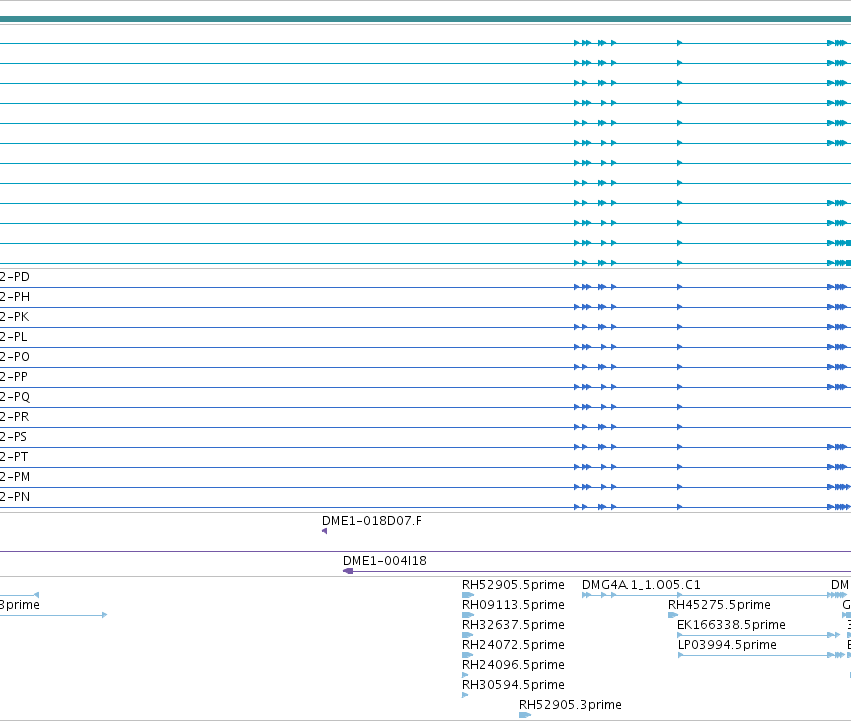851x721 pixels.
Task: Click the partial 3prime label at left
Action: pos(20,605)
